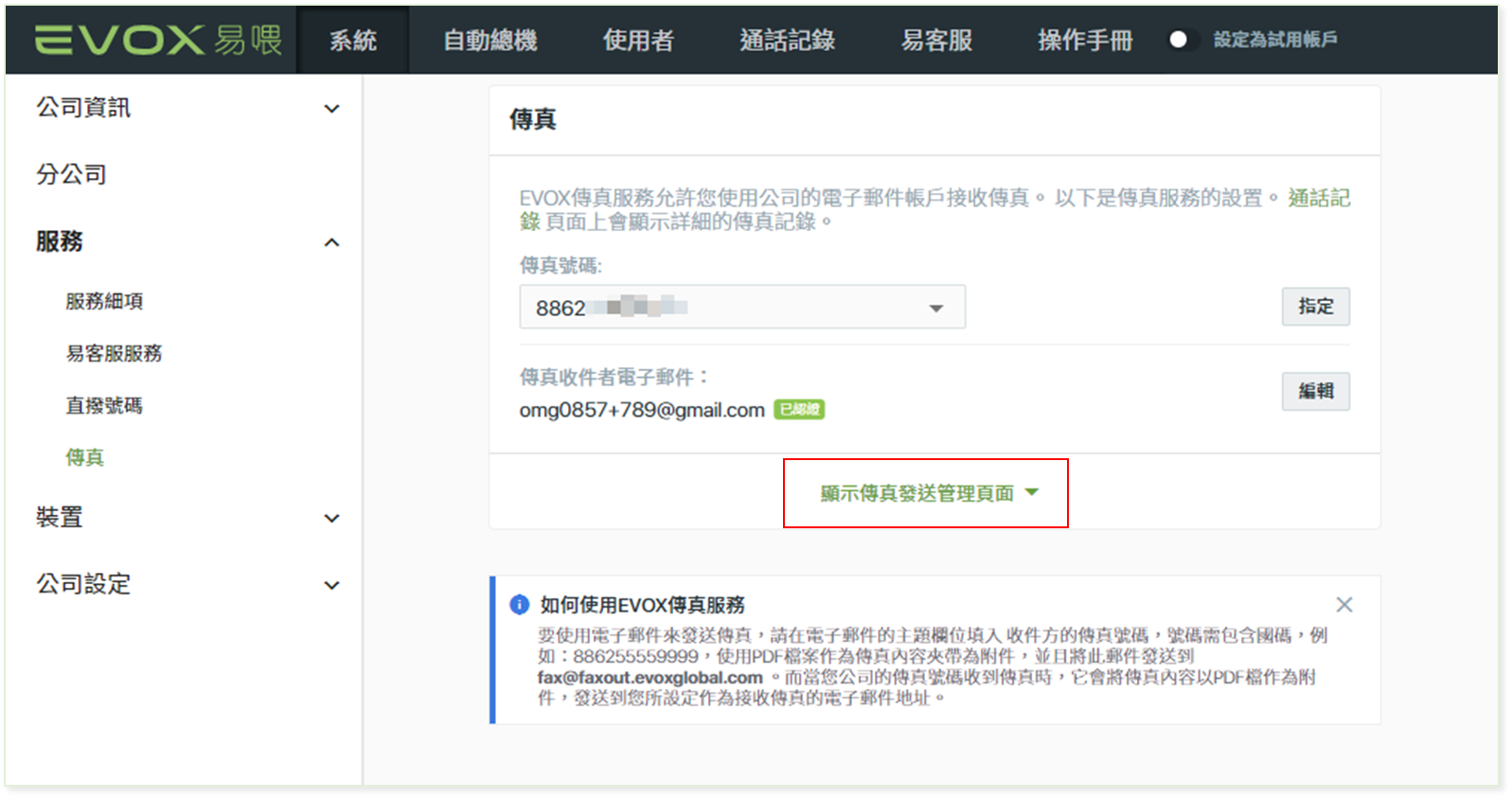Screen dimensions: 1512x799
Task: Click the 傳真收件者電子郵件 label
Action: tap(614, 377)
